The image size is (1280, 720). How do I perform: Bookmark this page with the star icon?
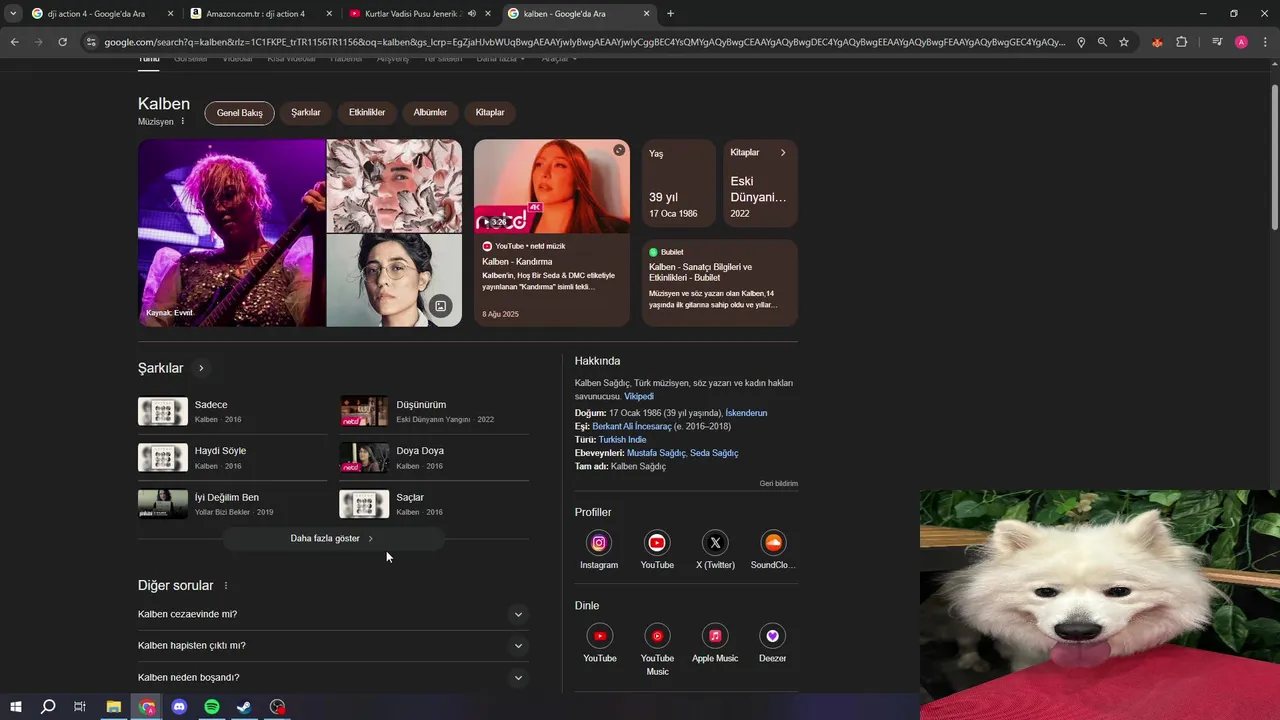[1124, 42]
